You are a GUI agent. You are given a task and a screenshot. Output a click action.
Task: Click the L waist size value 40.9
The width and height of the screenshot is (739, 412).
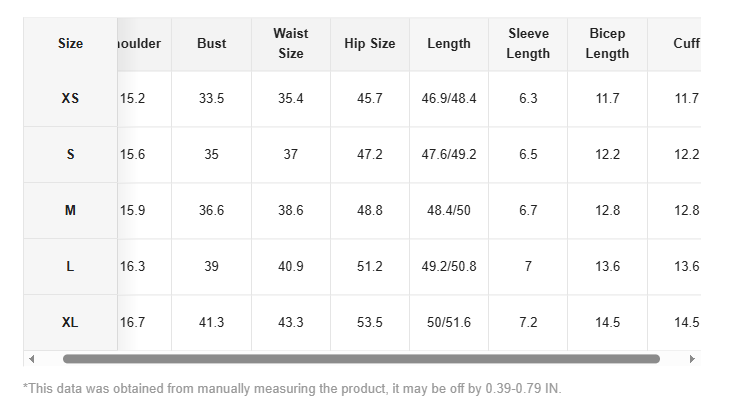290,267
